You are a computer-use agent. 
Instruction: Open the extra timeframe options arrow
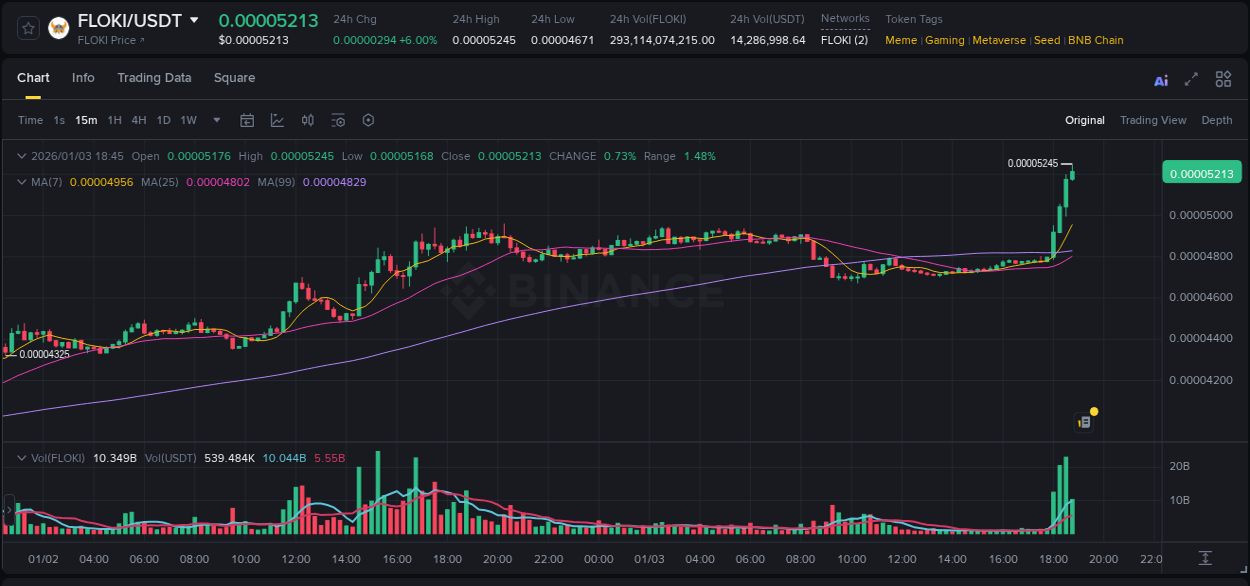point(215,120)
